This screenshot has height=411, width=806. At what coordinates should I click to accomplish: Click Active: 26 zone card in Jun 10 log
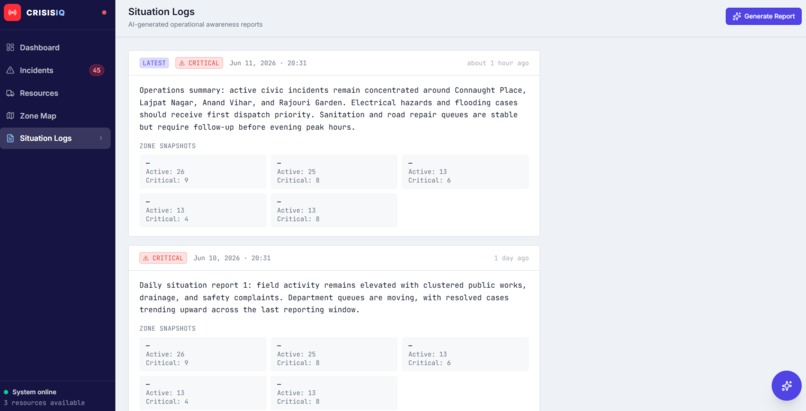coord(203,354)
